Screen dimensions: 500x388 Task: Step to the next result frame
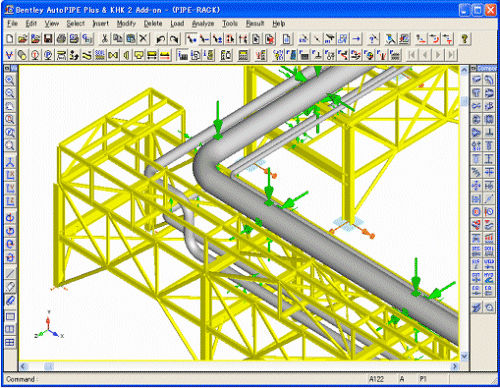coord(438,55)
